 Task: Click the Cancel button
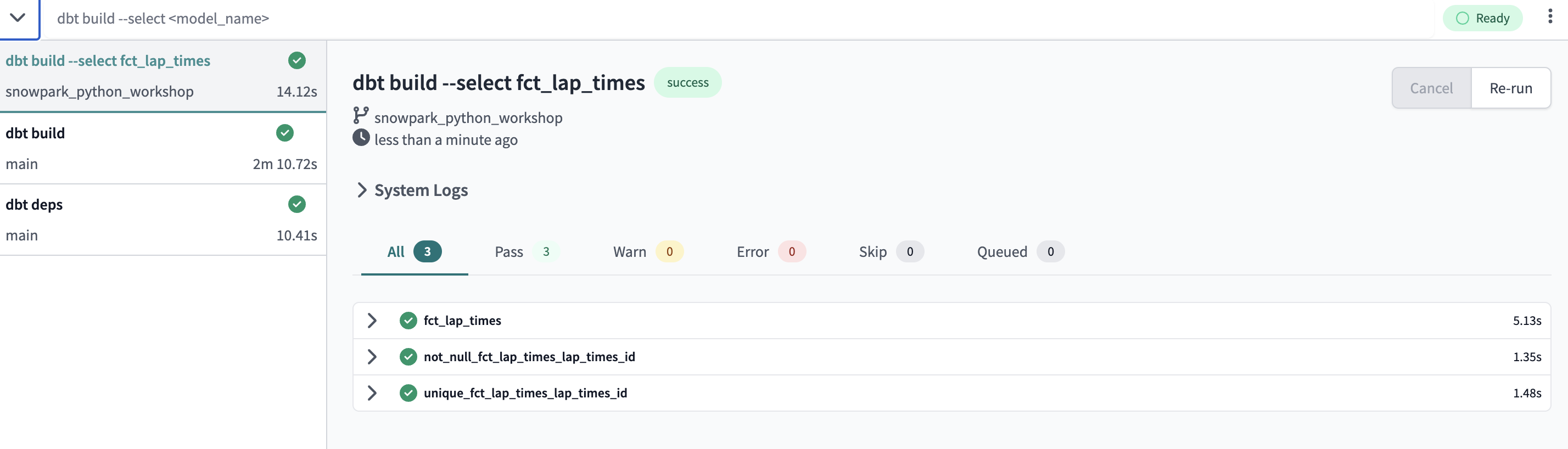click(x=1430, y=88)
